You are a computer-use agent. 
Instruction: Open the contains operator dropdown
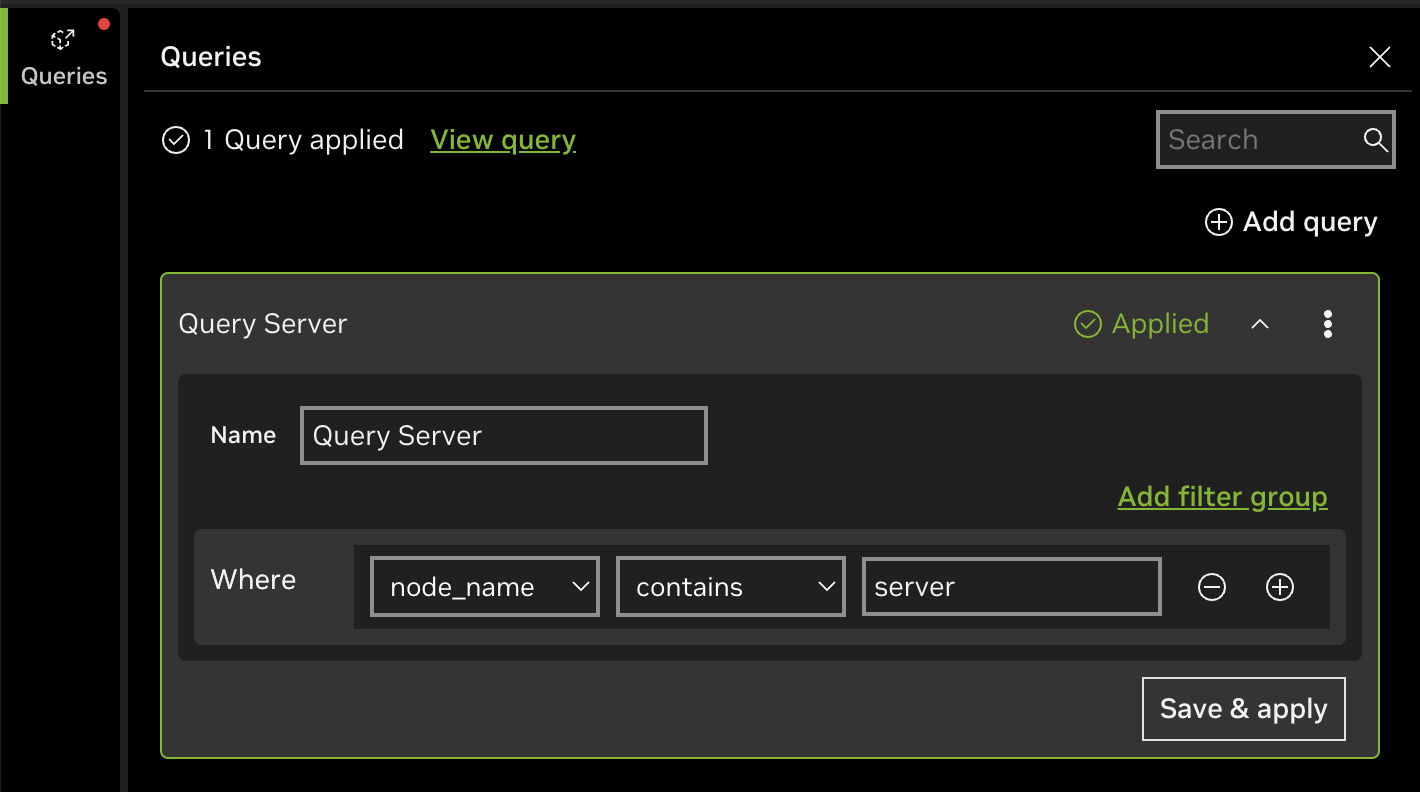tap(731, 587)
